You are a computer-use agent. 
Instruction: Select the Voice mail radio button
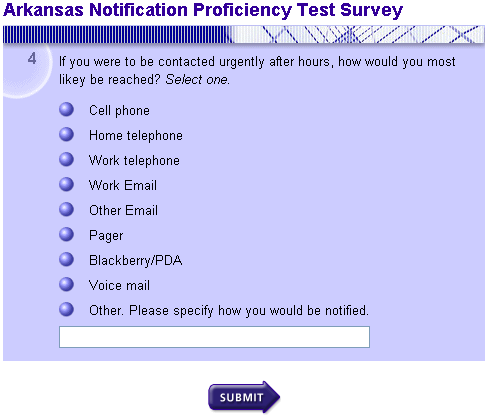point(66,284)
